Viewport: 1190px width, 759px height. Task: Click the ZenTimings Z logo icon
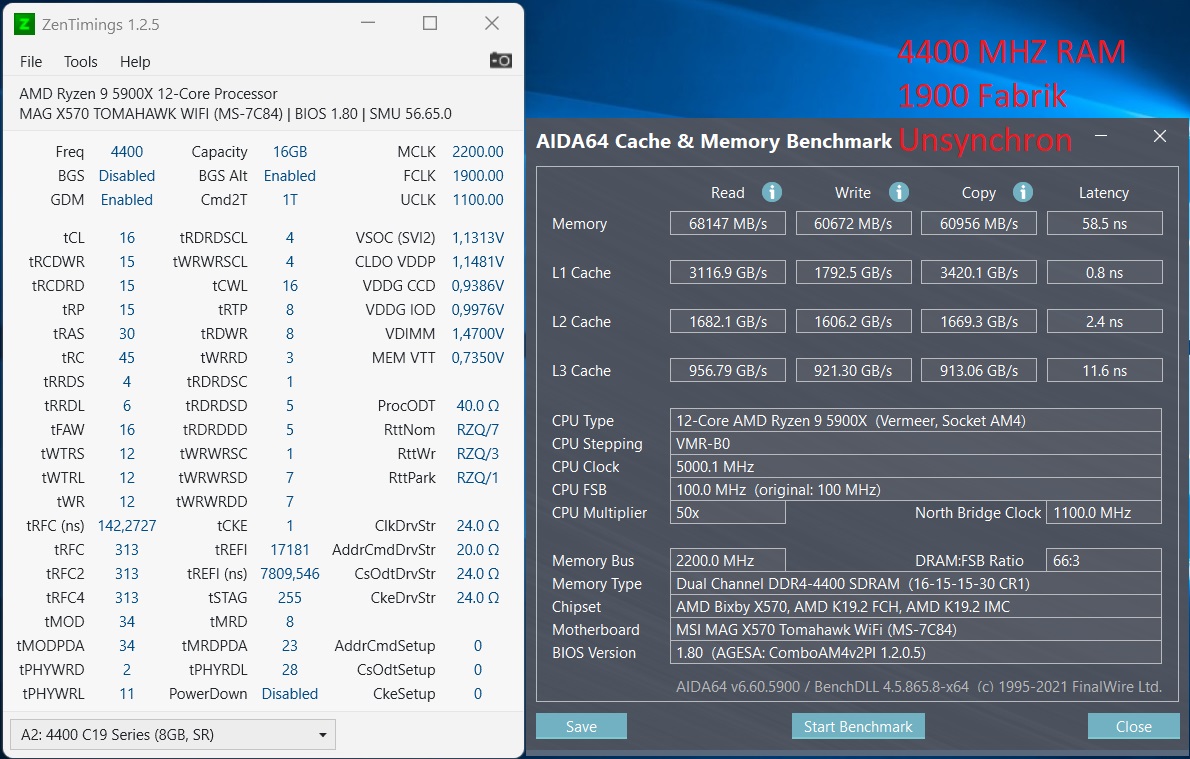click(22, 23)
